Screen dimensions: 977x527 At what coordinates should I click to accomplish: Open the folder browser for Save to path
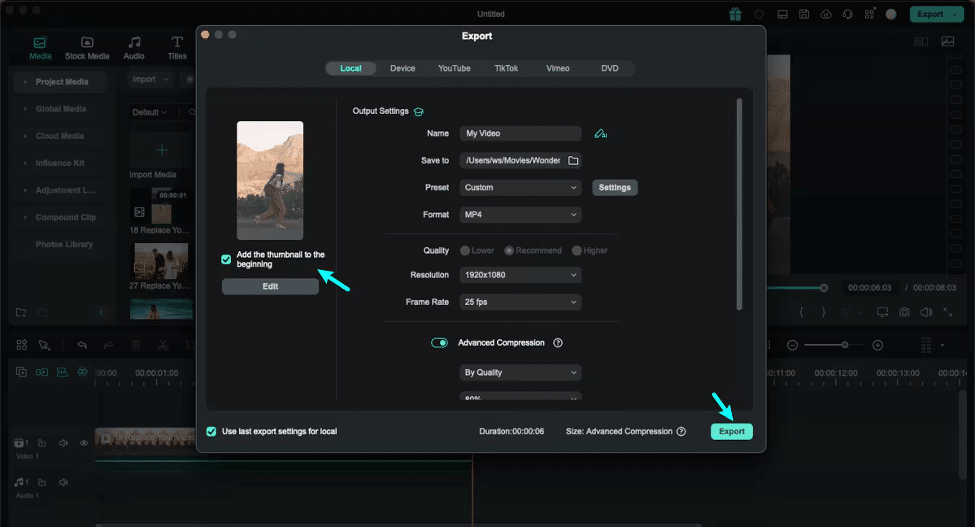pos(573,161)
